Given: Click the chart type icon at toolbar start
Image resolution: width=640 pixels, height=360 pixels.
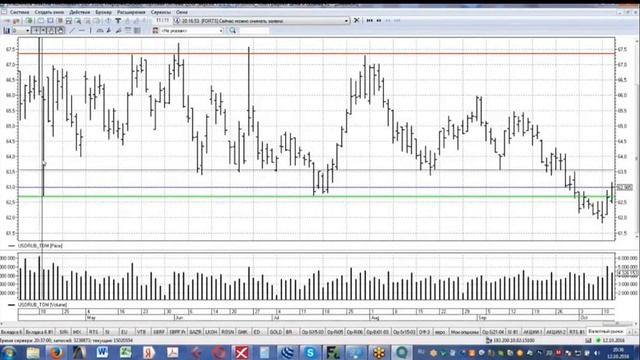Looking at the screenshot, I should tap(7, 31).
